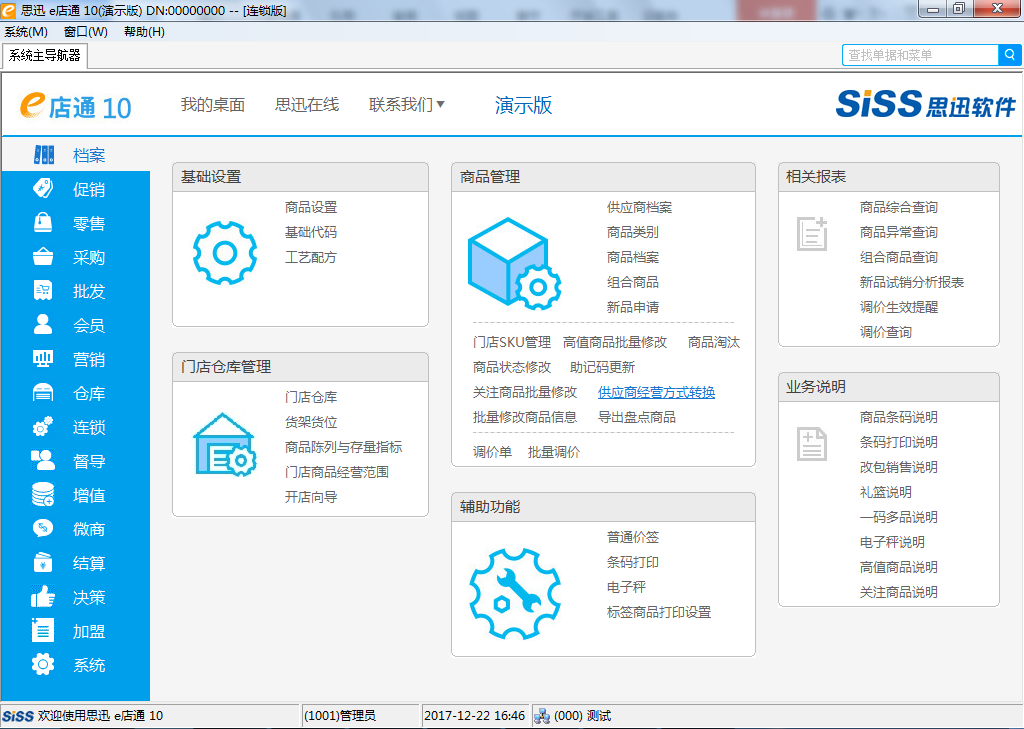Open 新品试销分析报表

912,282
